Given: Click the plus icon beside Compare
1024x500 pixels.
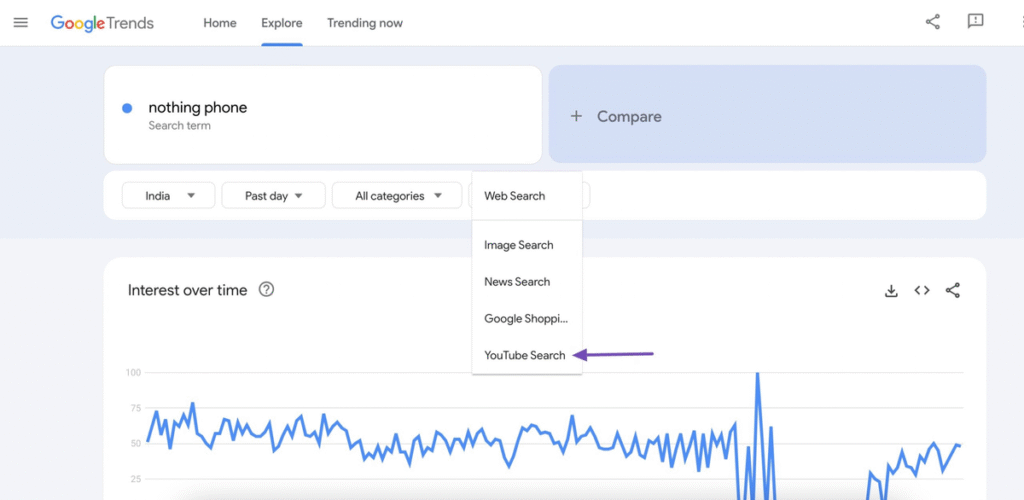Looking at the screenshot, I should (576, 116).
